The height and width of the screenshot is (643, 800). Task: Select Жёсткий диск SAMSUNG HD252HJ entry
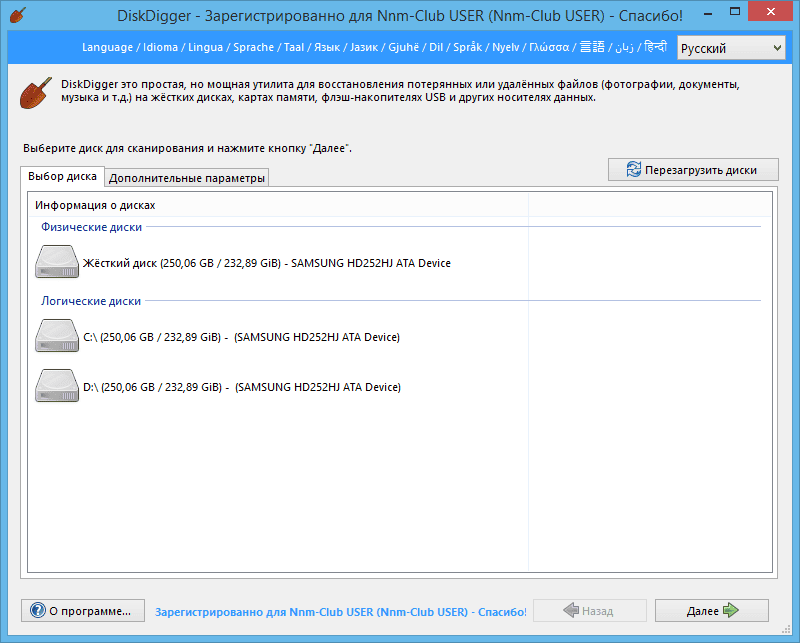click(267, 263)
